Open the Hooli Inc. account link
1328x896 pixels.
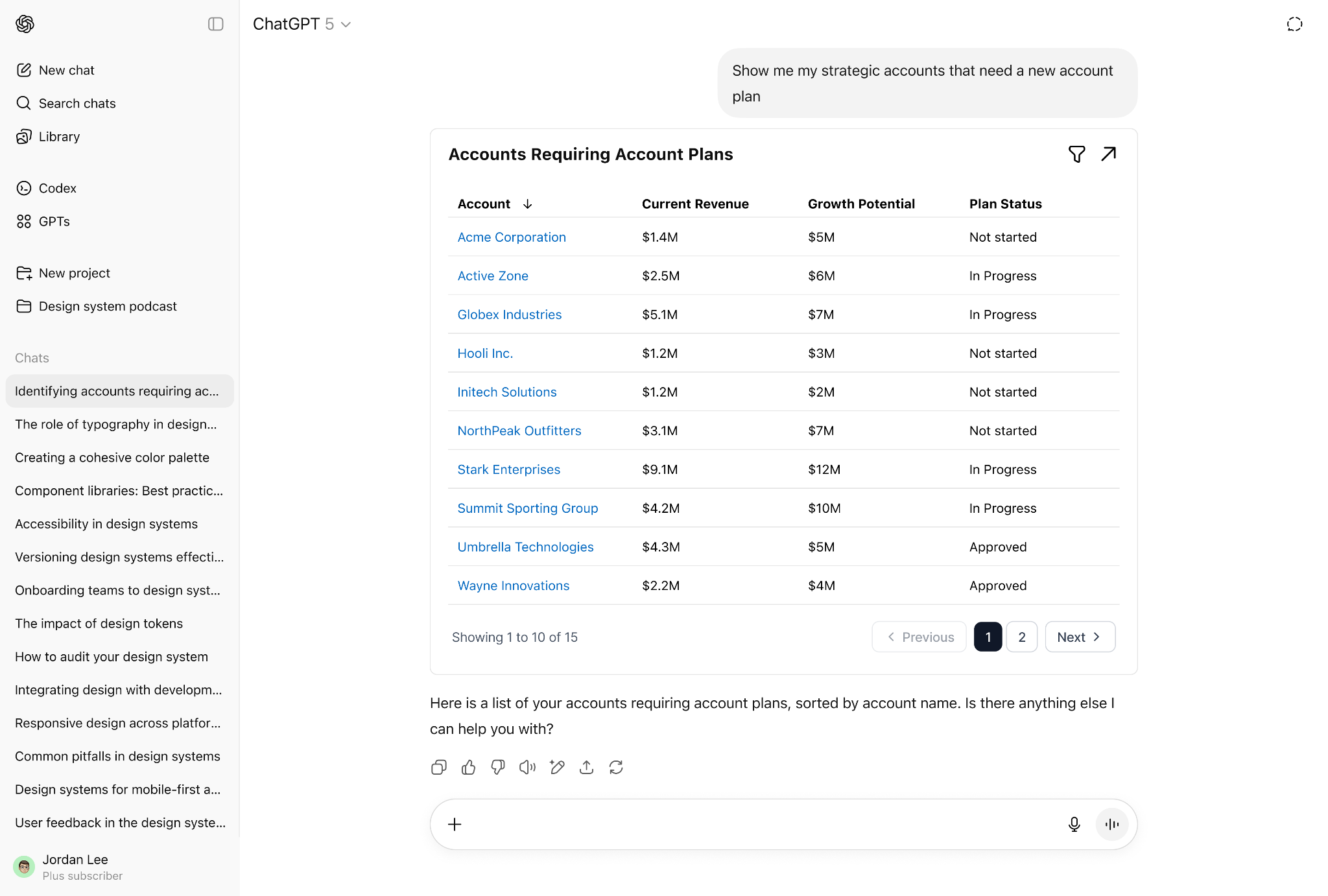(x=485, y=353)
